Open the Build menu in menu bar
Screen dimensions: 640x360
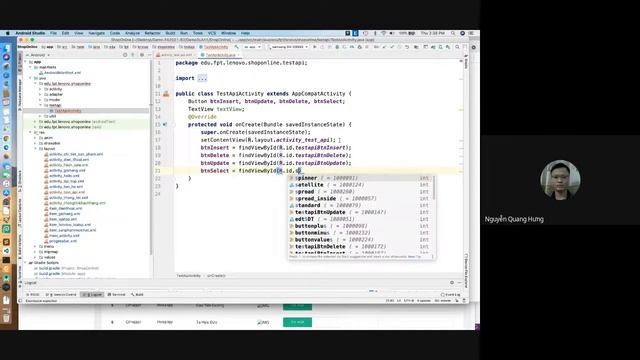coord(170,33)
